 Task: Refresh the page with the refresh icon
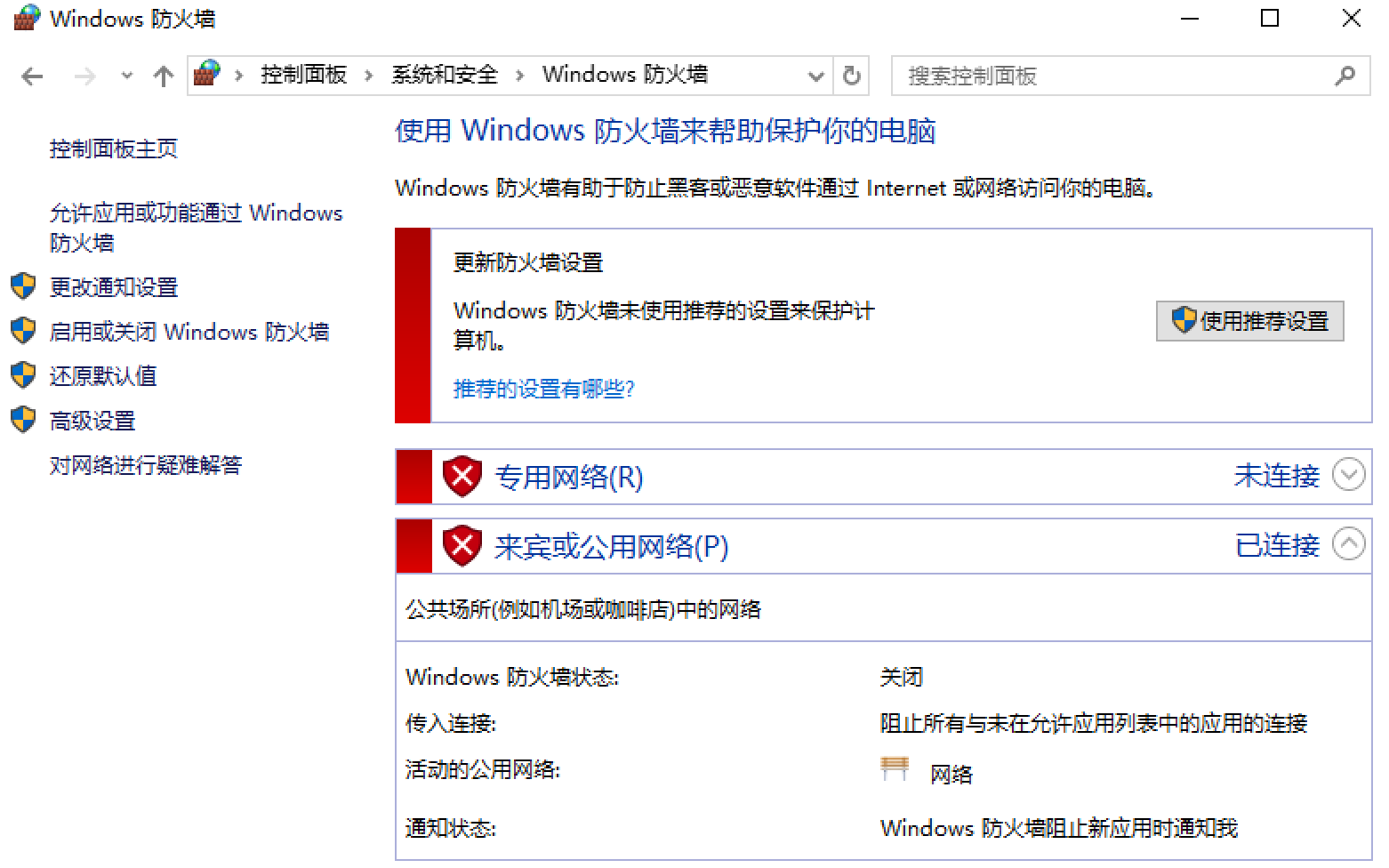(x=851, y=76)
